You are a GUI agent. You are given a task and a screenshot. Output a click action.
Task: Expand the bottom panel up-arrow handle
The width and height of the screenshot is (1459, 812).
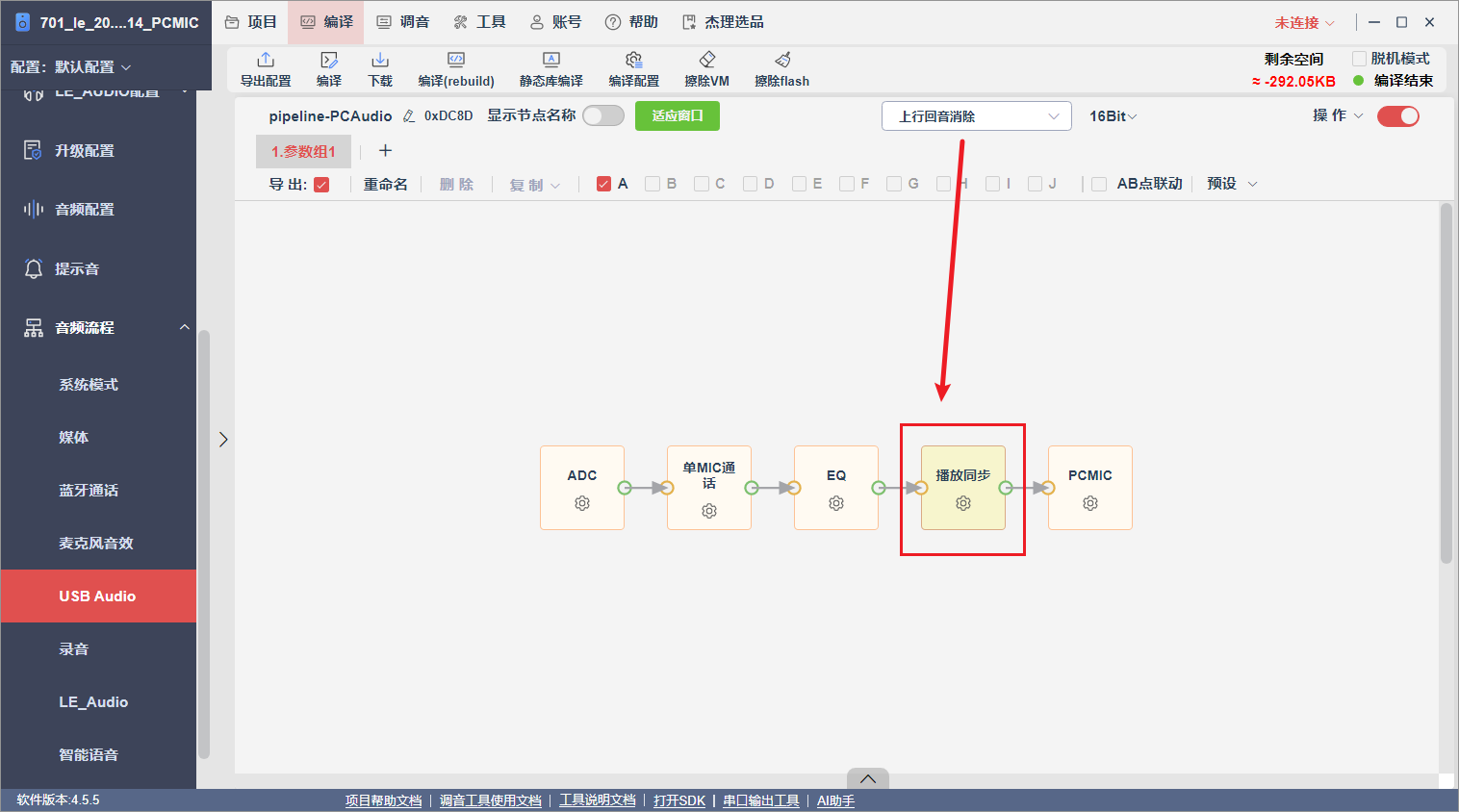868,778
